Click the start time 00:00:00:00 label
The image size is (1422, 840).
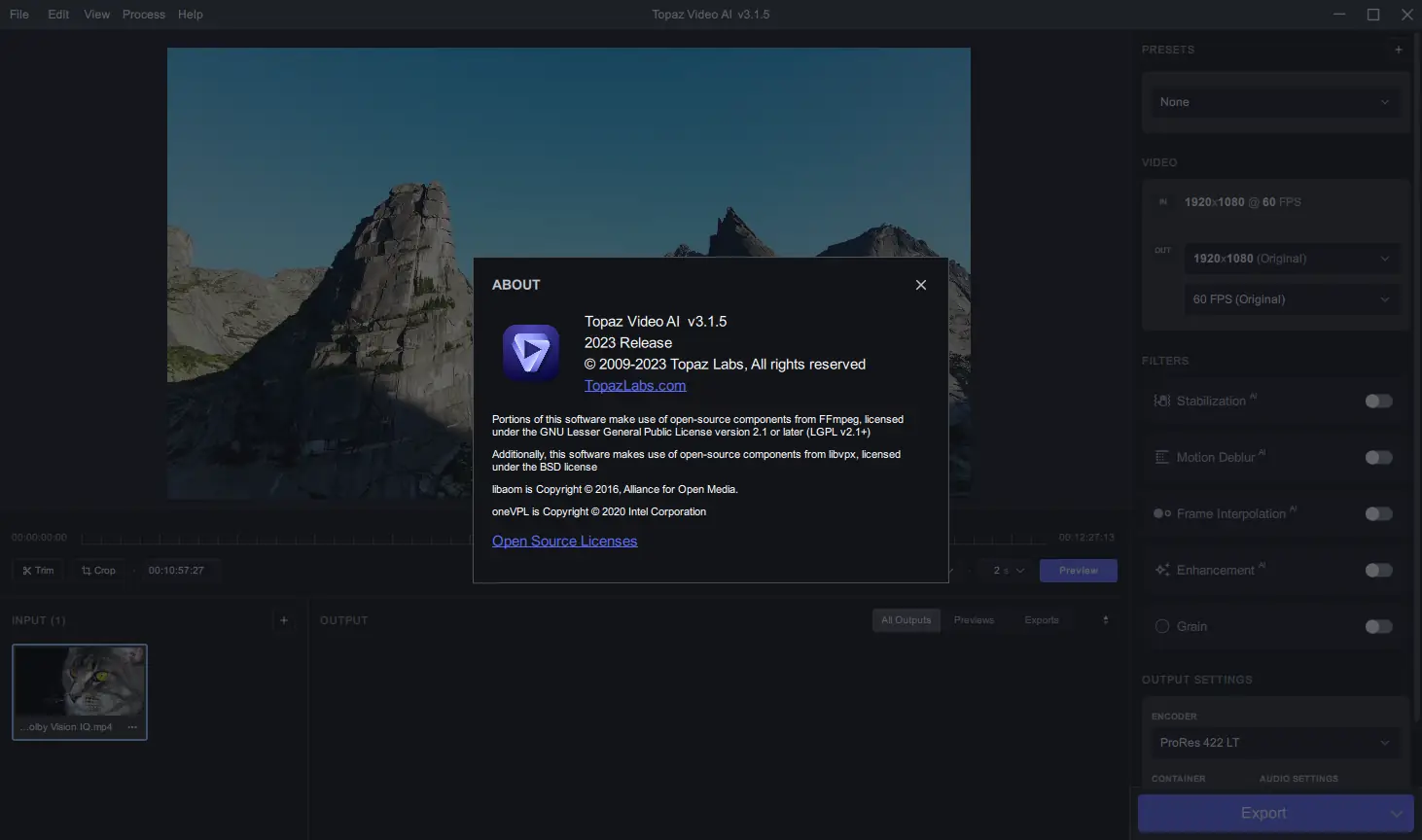pyautogui.click(x=39, y=538)
